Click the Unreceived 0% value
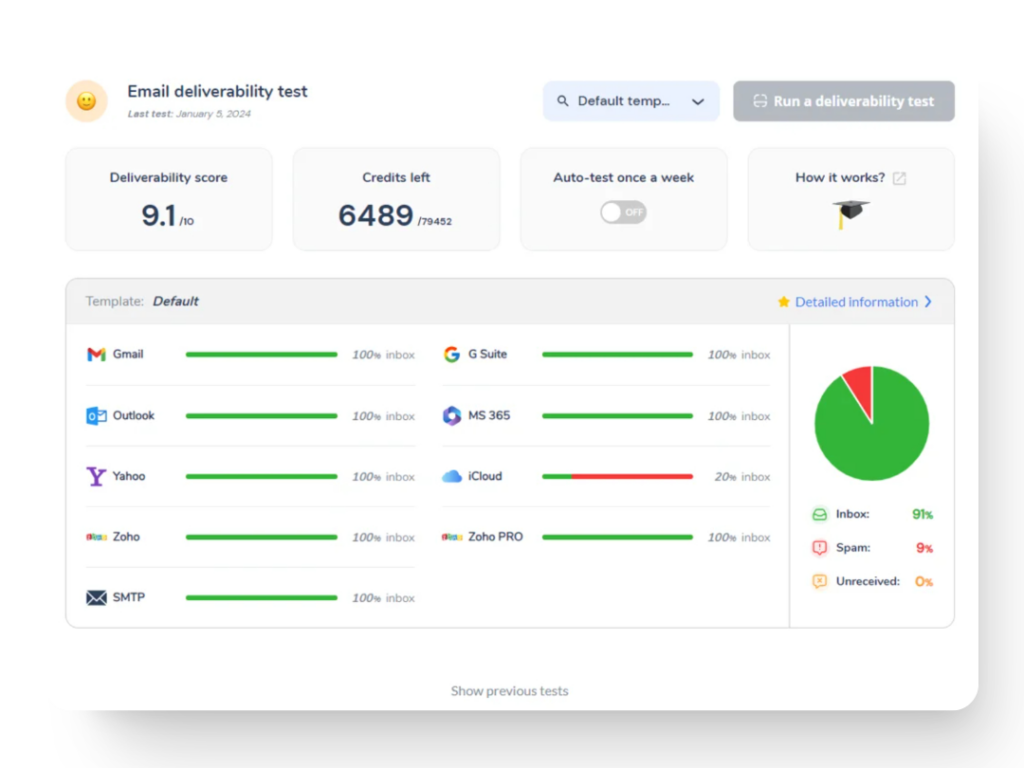The width and height of the screenshot is (1024, 768). (923, 581)
